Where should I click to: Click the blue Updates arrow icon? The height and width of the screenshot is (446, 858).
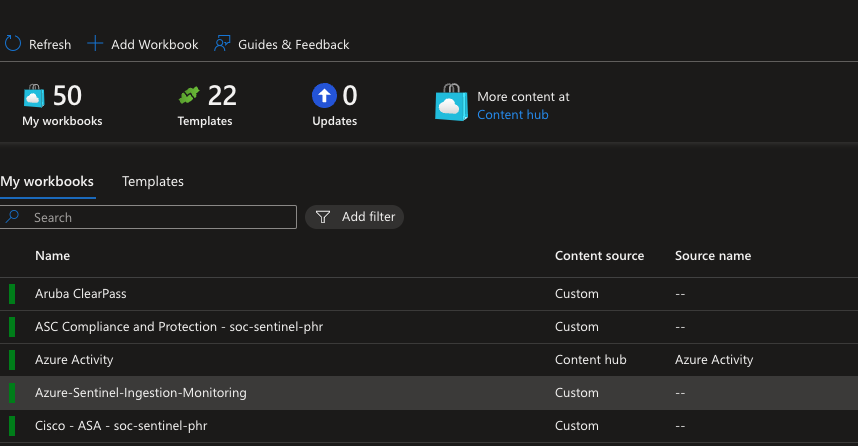click(x=323, y=96)
